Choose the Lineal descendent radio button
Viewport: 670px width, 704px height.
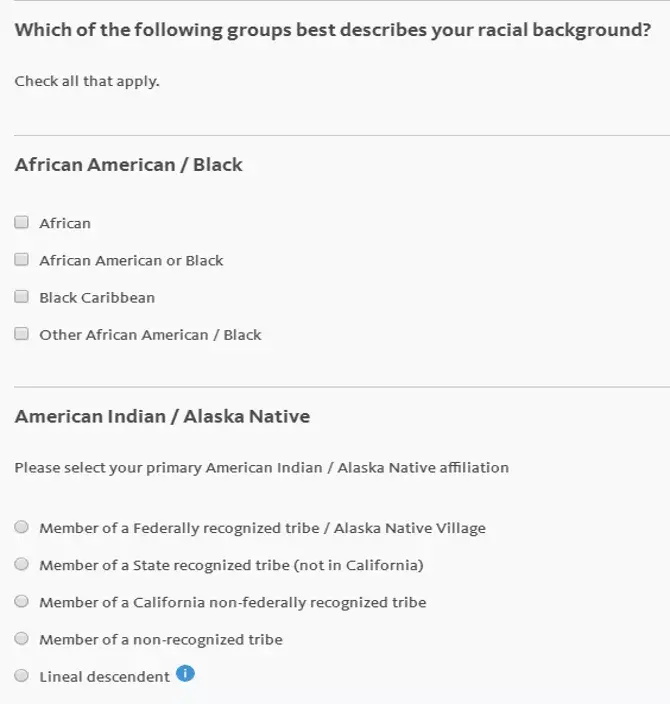[22, 676]
